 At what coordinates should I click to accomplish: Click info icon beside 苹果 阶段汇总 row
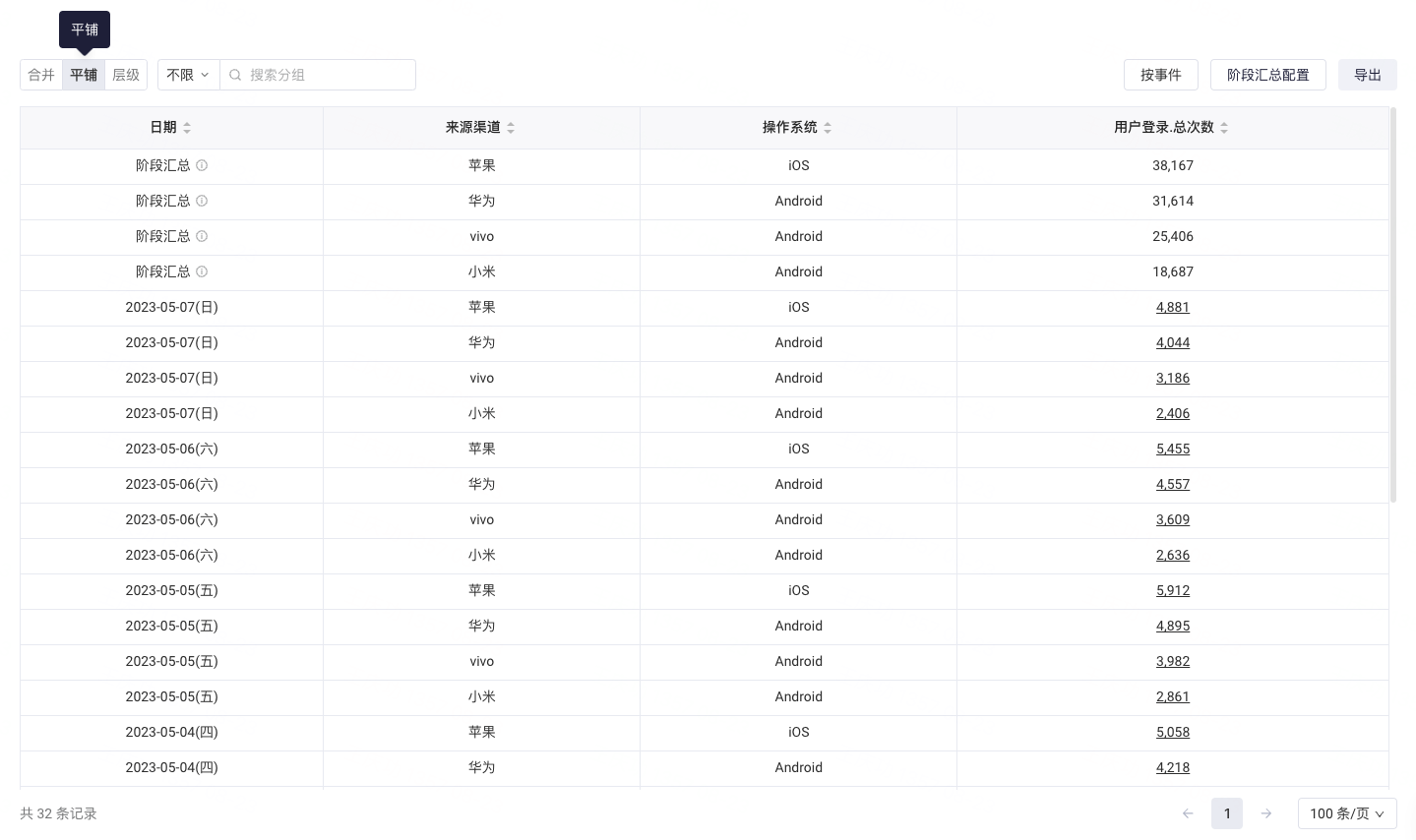point(202,165)
